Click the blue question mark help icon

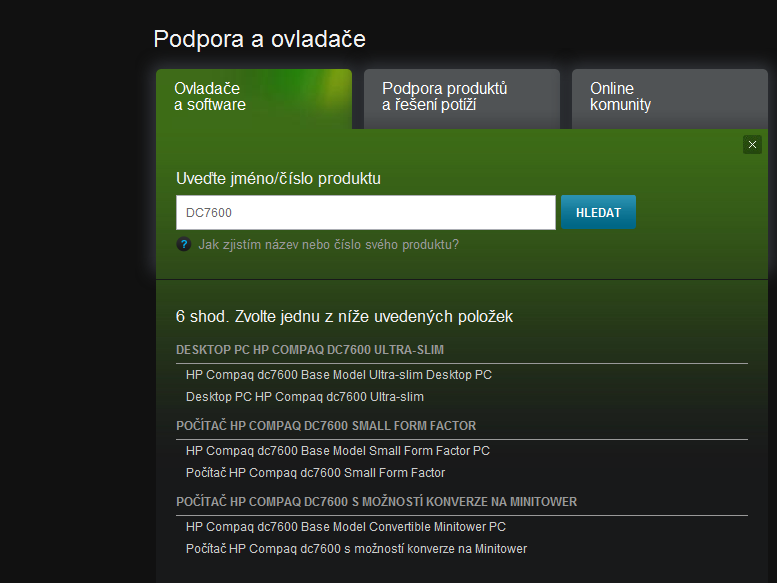pyautogui.click(x=184, y=244)
